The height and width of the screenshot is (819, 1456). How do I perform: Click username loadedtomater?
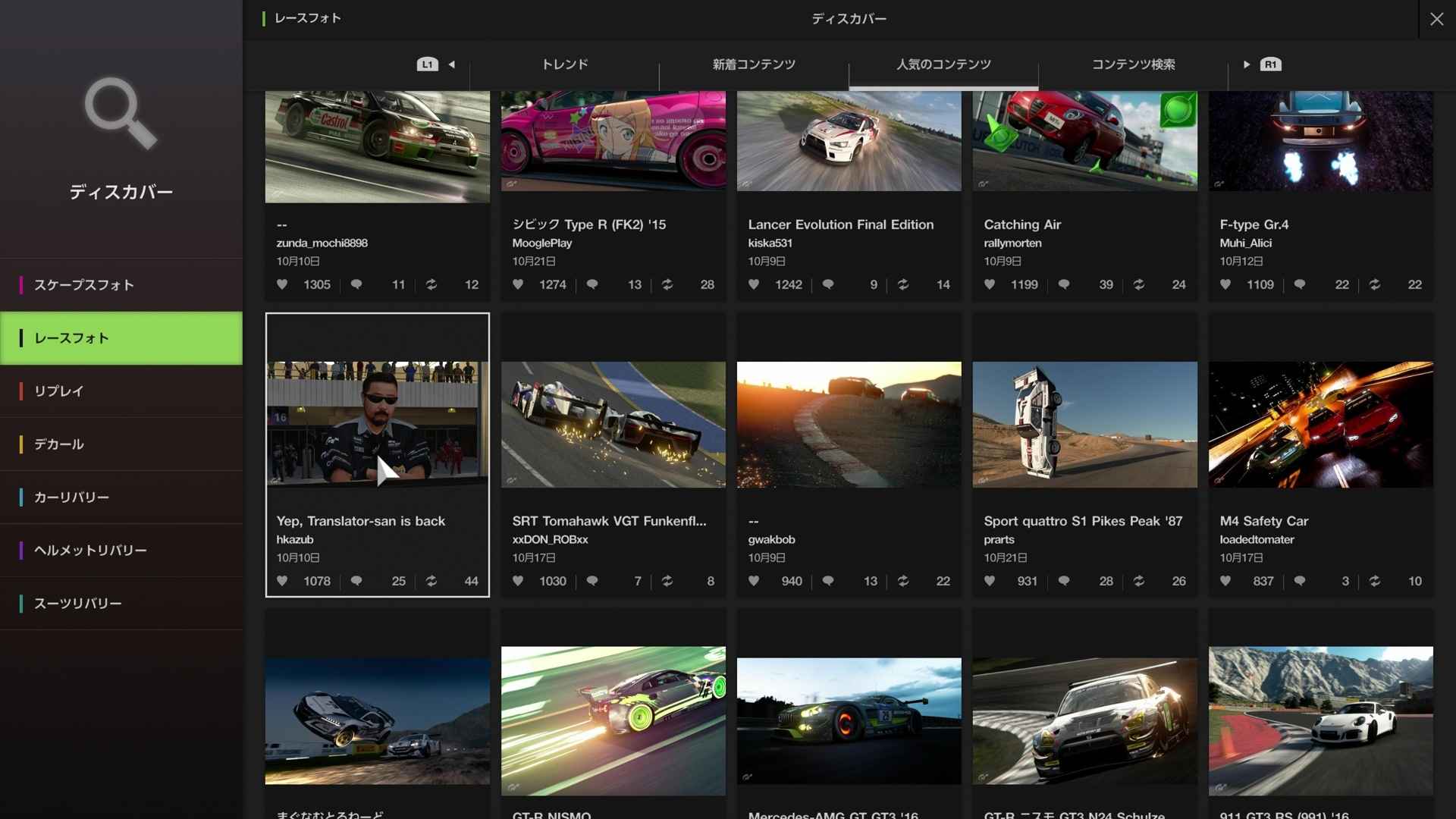coord(1257,539)
